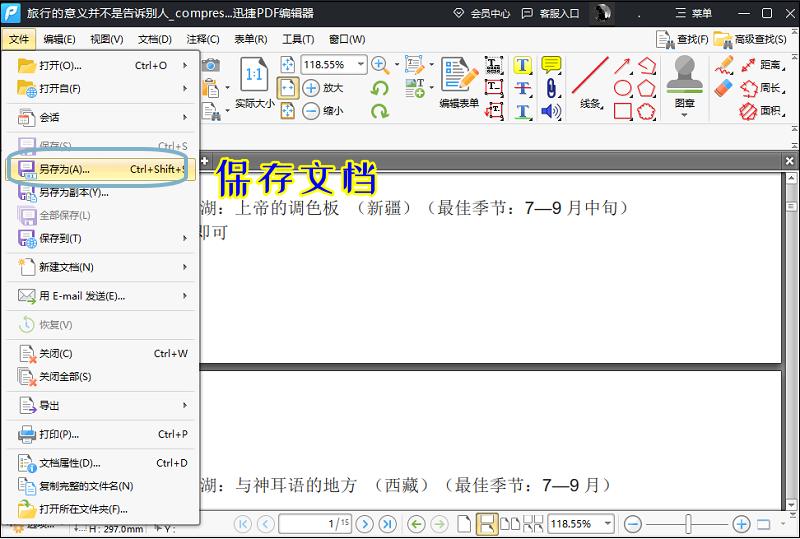Open the status bar zoom level dropdown
This screenshot has width=800, height=539.
tap(610, 523)
